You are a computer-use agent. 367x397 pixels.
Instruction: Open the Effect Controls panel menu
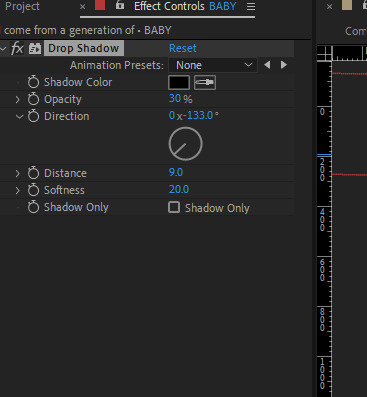click(x=251, y=7)
